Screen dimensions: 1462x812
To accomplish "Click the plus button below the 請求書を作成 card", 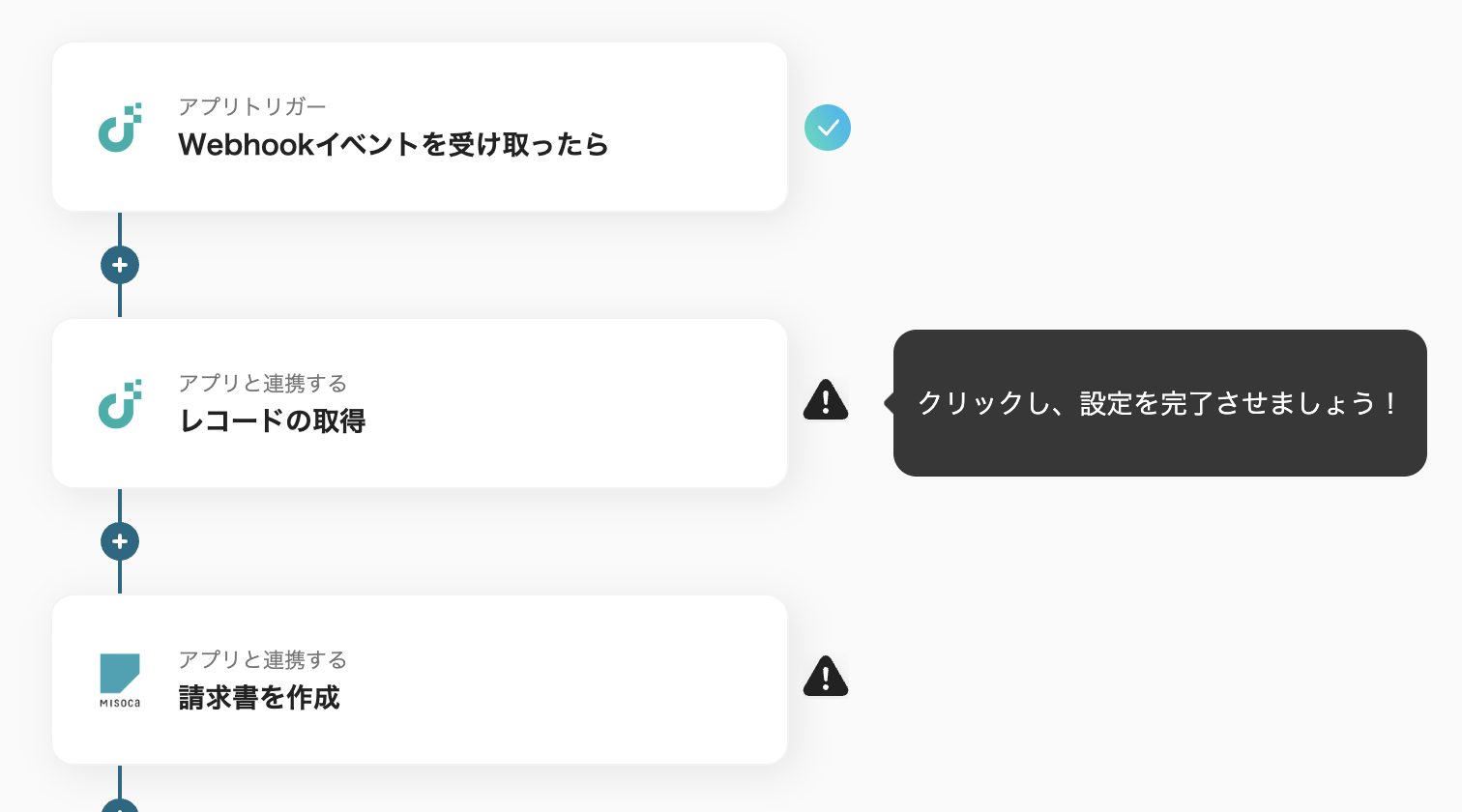I will tap(120, 806).
